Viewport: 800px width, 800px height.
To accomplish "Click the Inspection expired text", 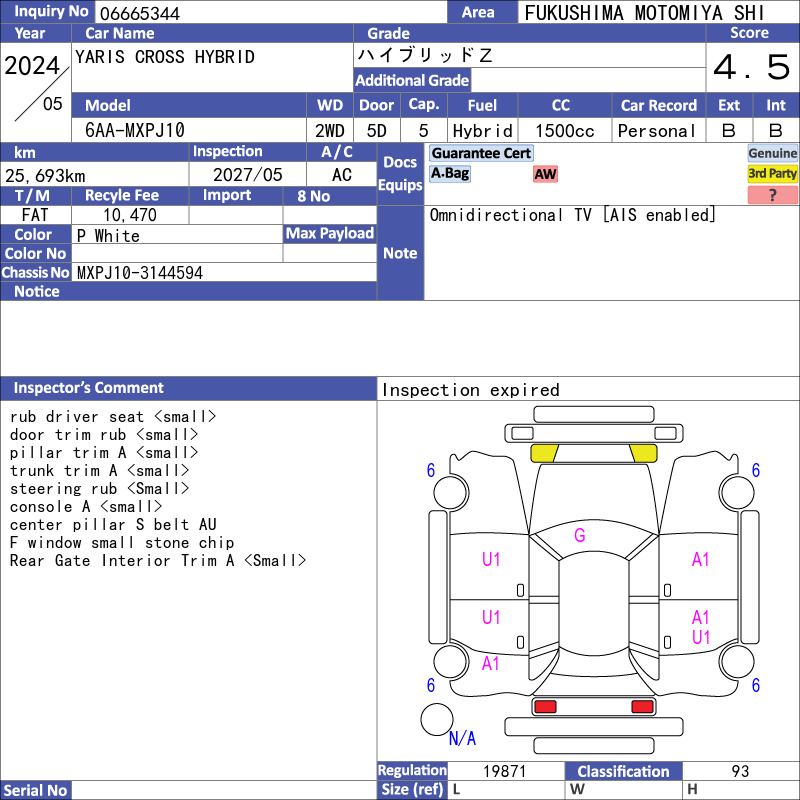I will [x=470, y=390].
